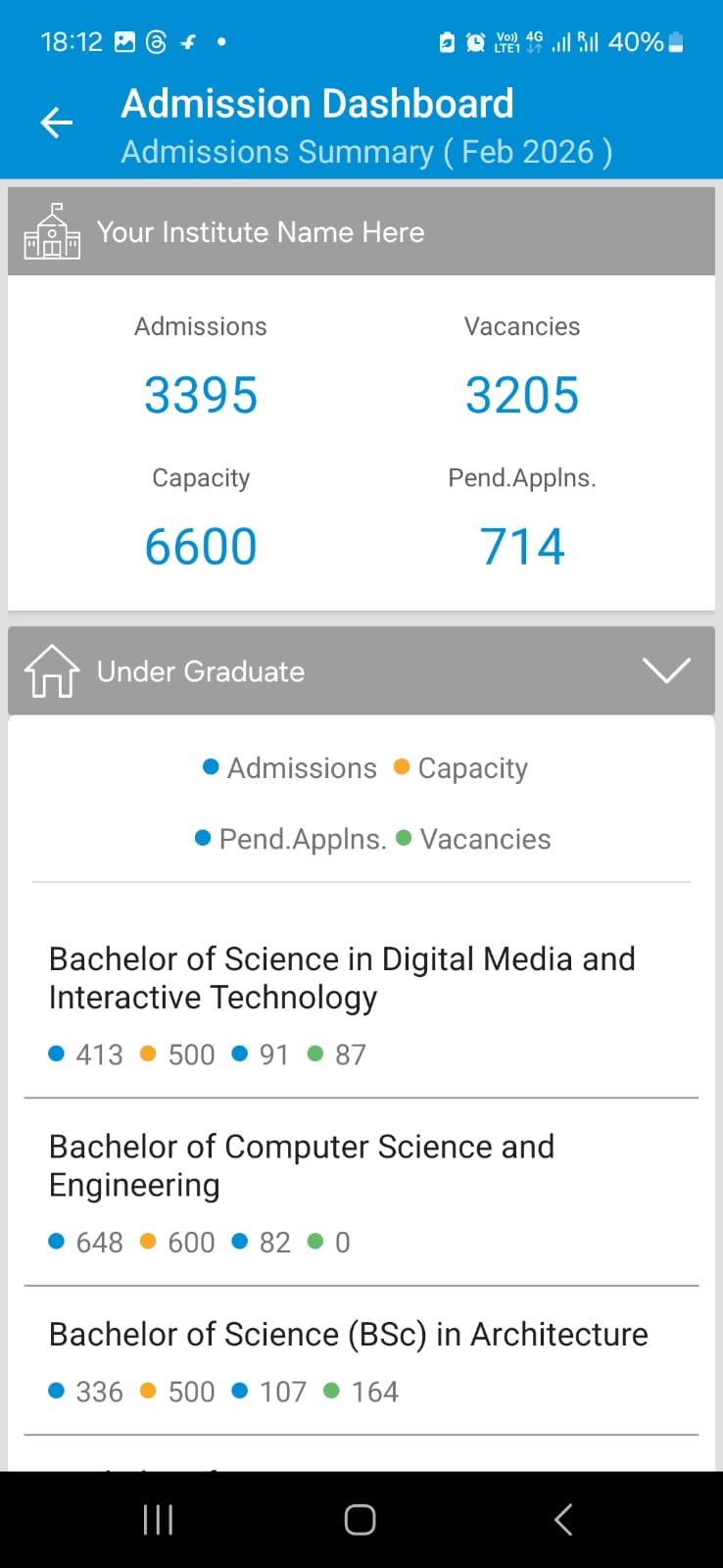Tap the Android recent apps icon
This screenshot has height=1568, width=723.
[x=158, y=1520]
